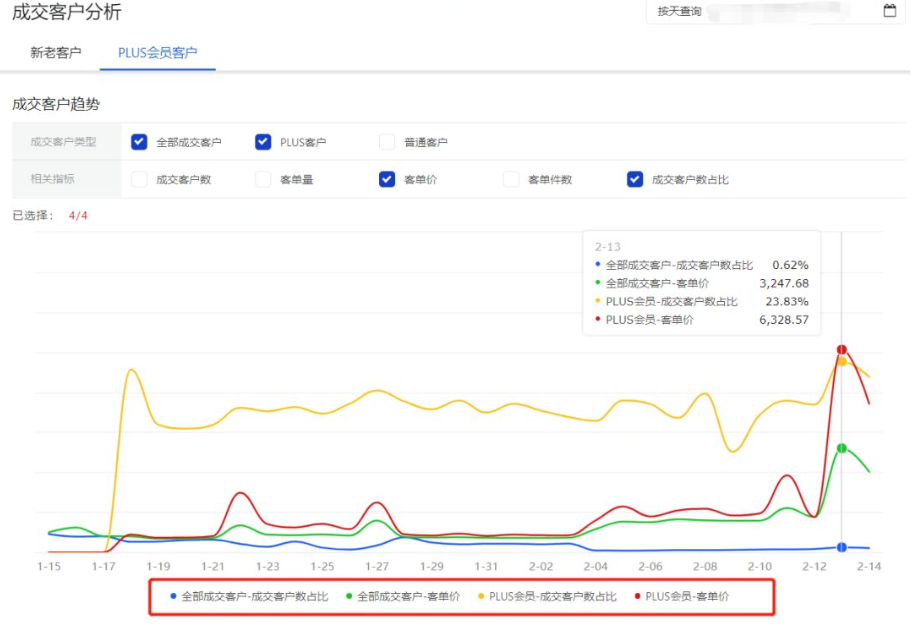Click the 相关指标 row label

pyautogui.click(x=52, y=179)
